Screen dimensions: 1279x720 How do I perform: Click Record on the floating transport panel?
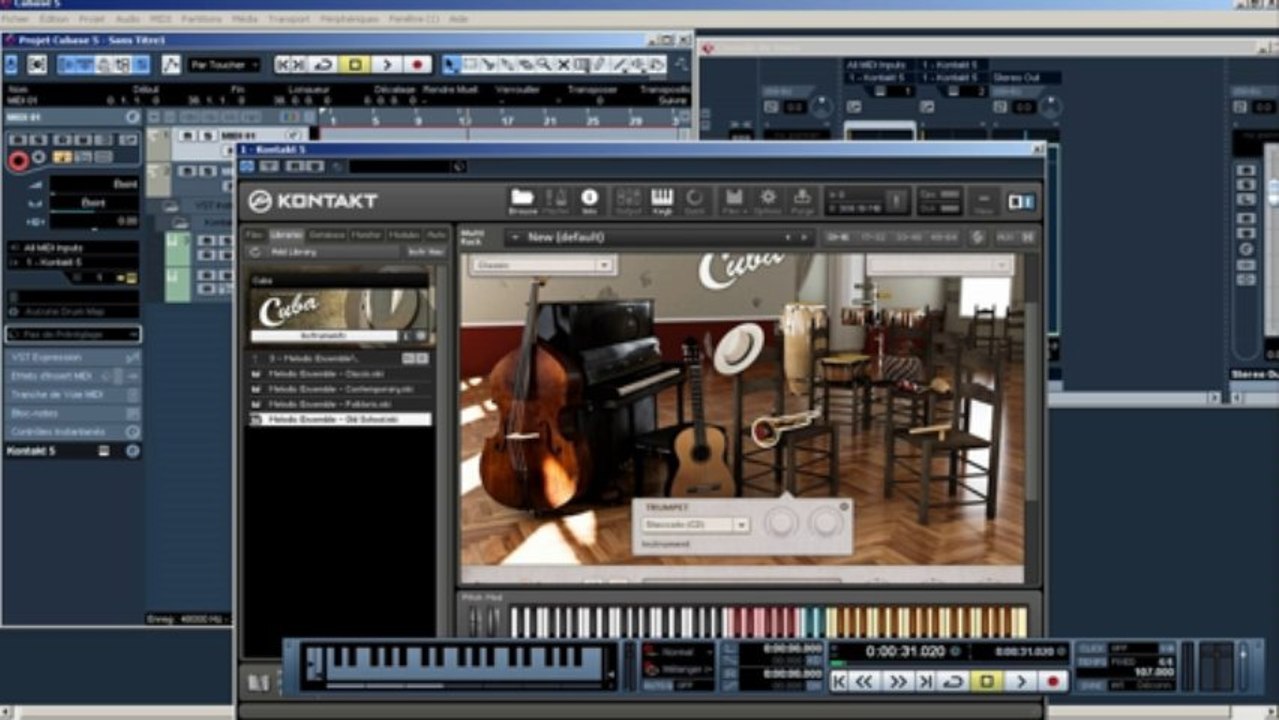coord(1052,681)
